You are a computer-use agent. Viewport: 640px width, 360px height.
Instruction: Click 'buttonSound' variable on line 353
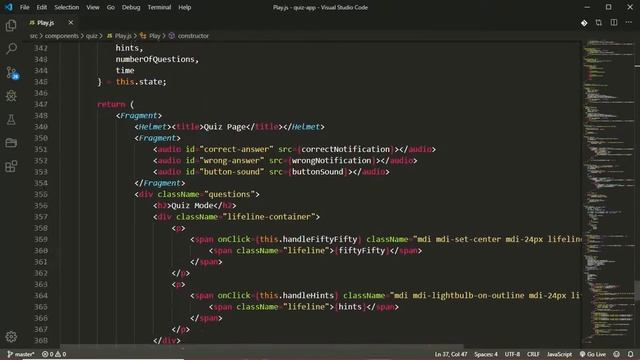318,172
